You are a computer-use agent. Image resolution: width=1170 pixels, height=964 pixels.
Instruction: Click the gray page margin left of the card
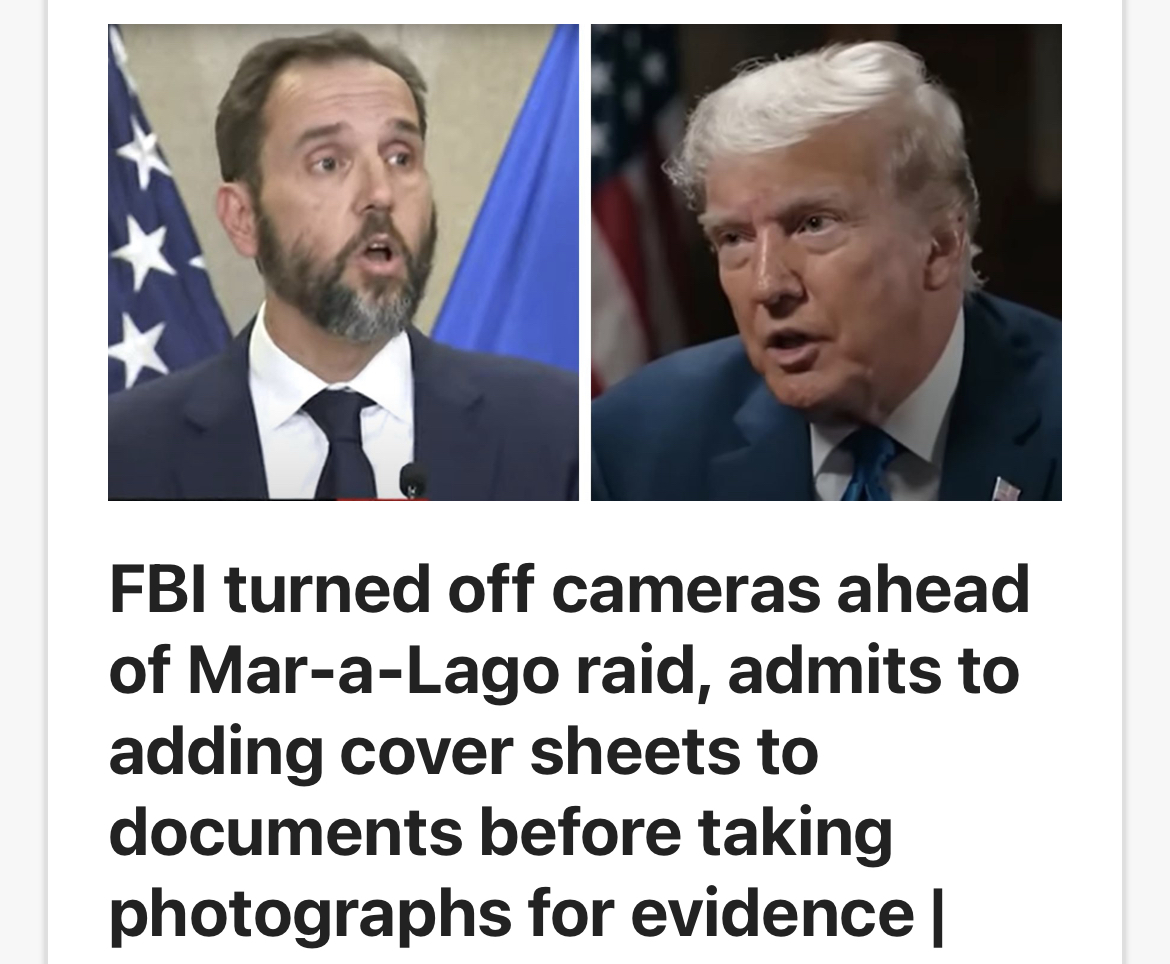click(x=23, y=482)
